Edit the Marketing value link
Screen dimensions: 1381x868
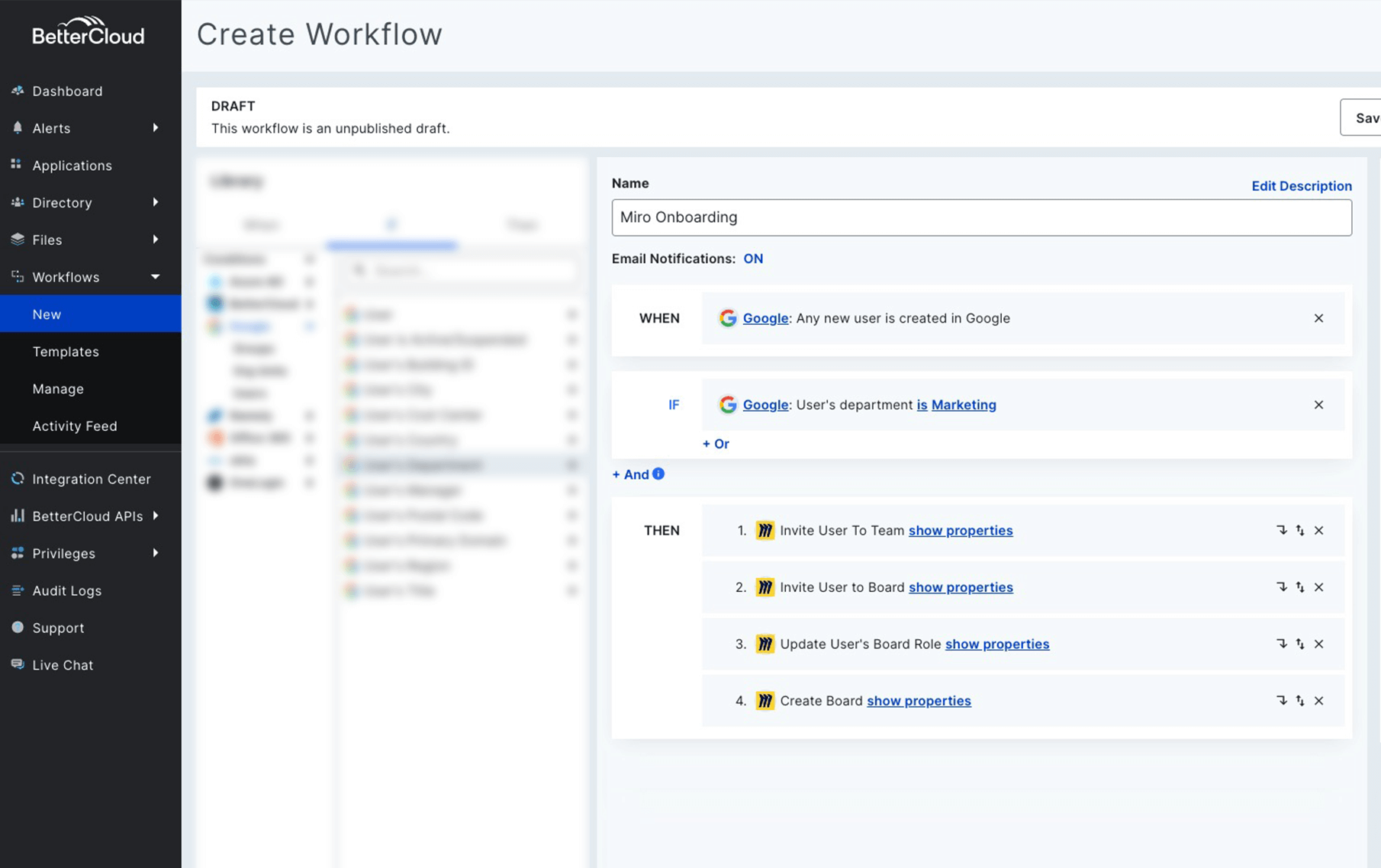click(964, 404)
